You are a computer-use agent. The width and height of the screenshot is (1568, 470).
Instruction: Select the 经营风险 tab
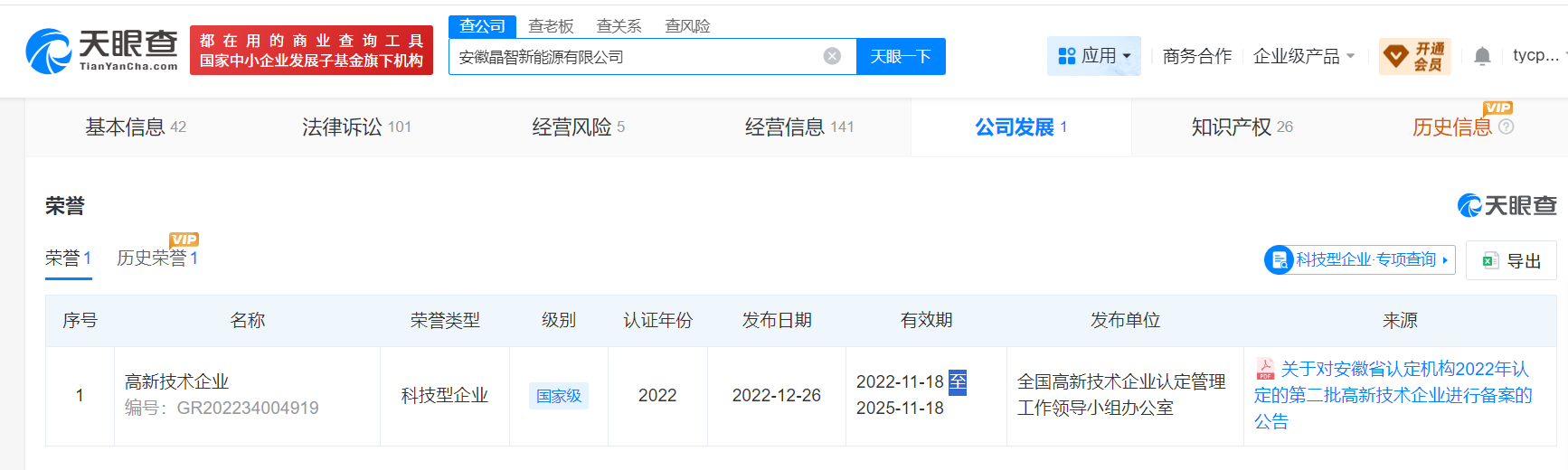pos(578,127)
